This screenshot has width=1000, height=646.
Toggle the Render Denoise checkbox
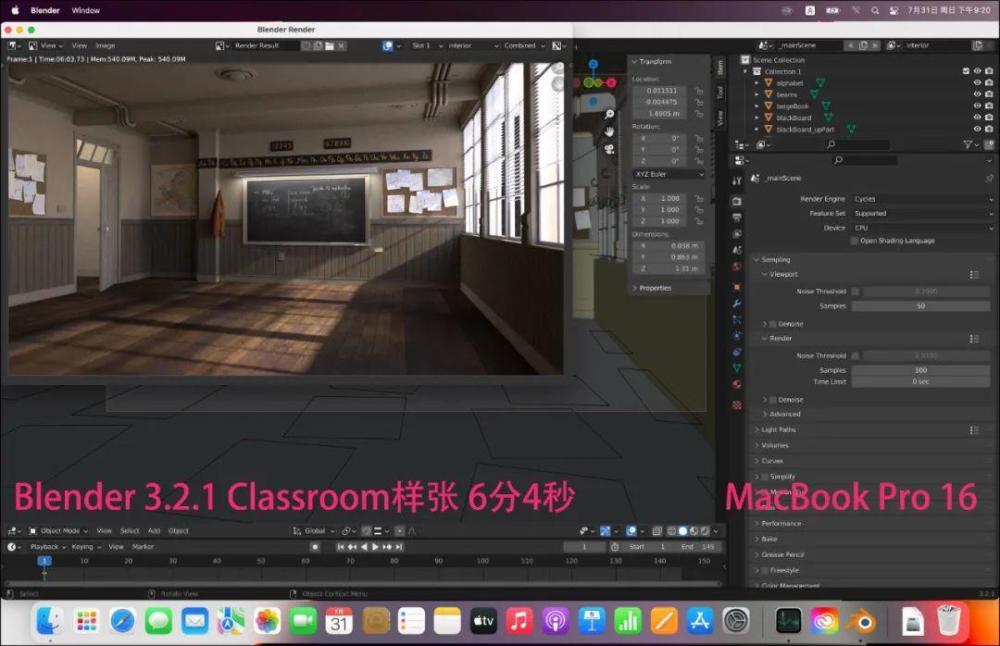point(771,399)
